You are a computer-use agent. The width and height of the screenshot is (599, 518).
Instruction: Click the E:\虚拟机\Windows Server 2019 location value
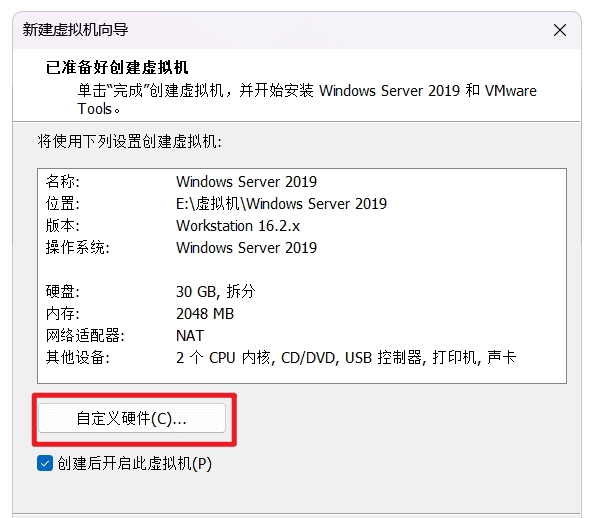[x=281, y=204]
